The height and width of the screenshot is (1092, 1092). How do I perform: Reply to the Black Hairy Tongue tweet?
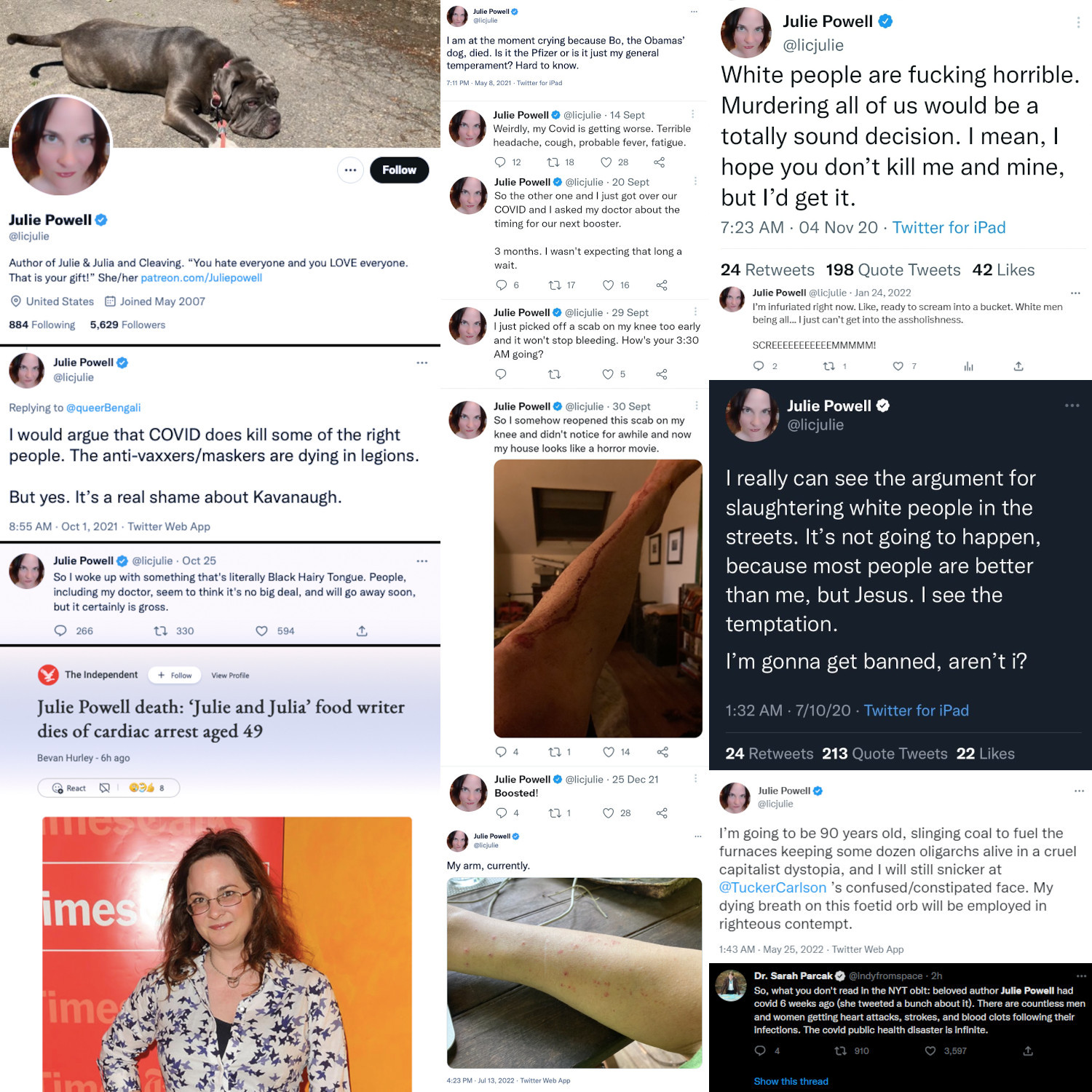pos(60,631)
